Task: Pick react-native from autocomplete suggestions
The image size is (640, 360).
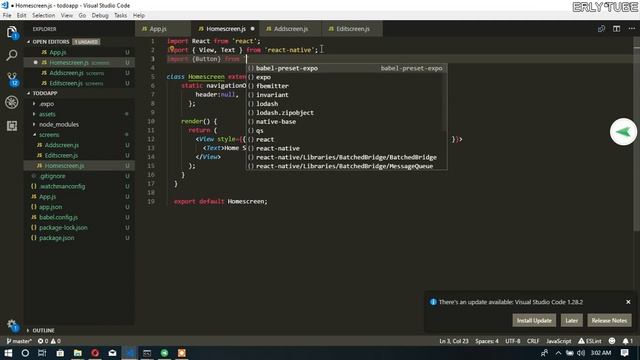Action: [x=346, y=148]
